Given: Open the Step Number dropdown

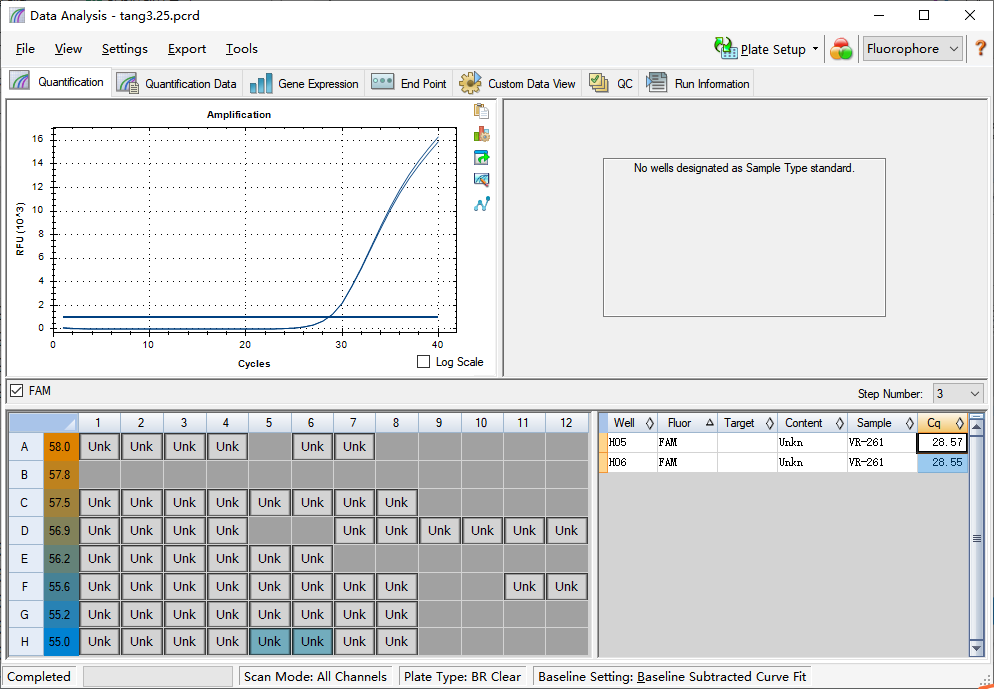Looking at the screenshot, I should click(x=958, y=394).
